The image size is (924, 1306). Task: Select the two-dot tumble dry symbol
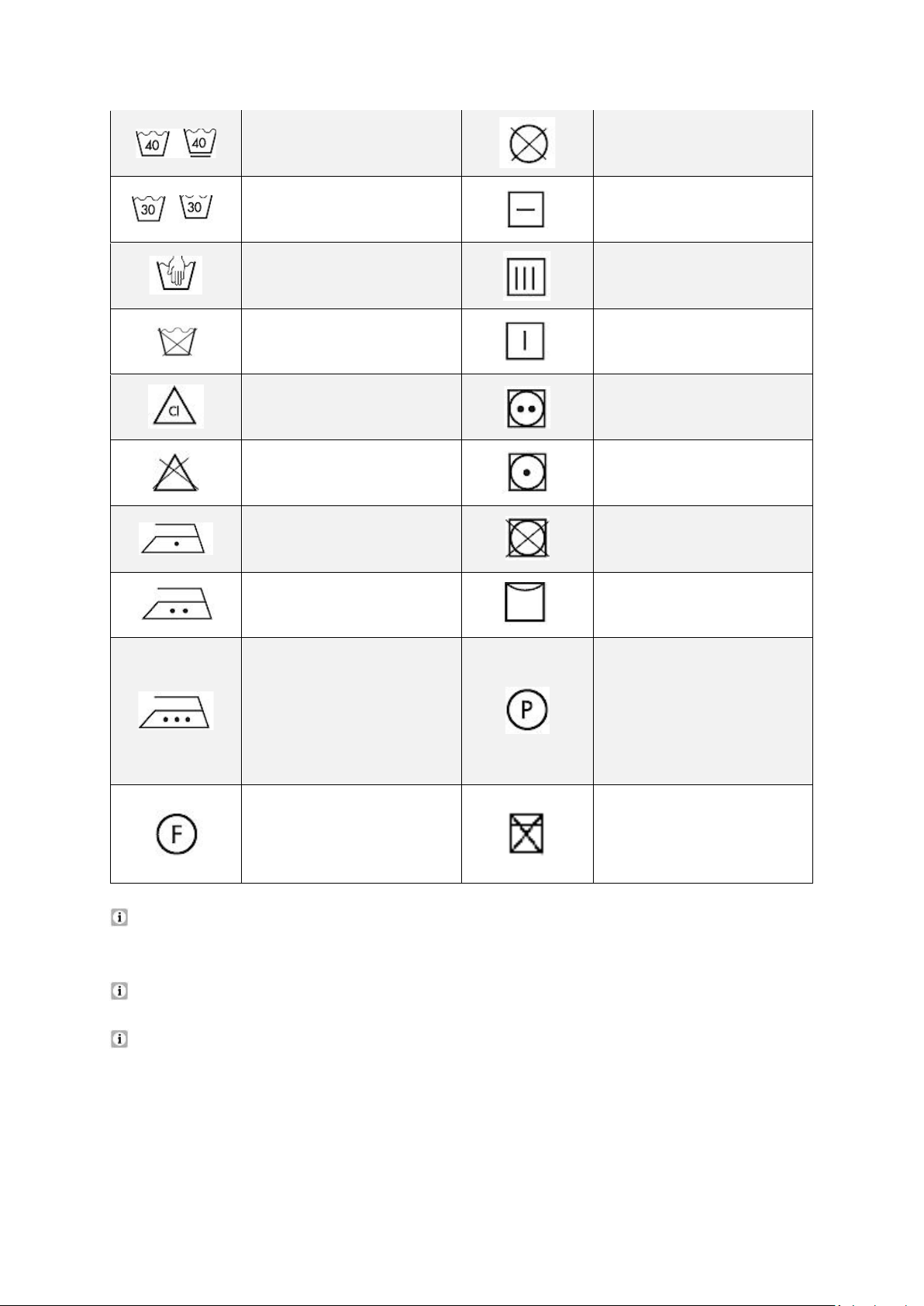click(527, 408)
